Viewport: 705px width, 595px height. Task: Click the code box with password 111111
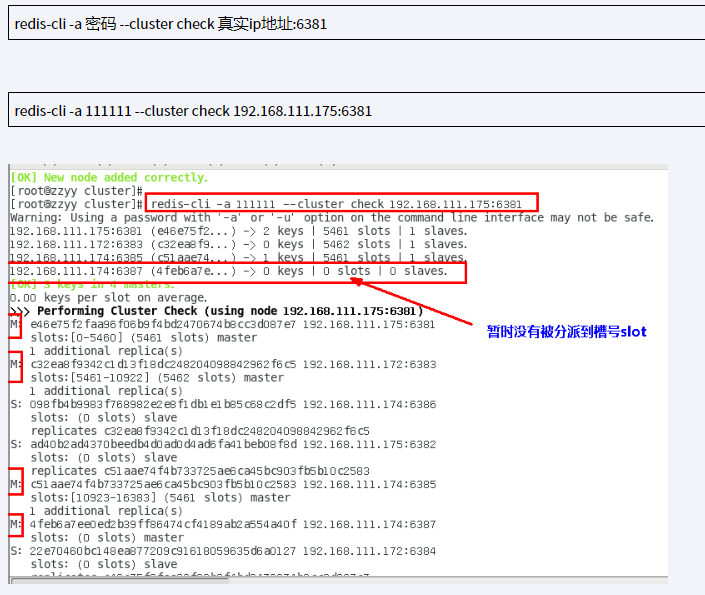[357, 110]
